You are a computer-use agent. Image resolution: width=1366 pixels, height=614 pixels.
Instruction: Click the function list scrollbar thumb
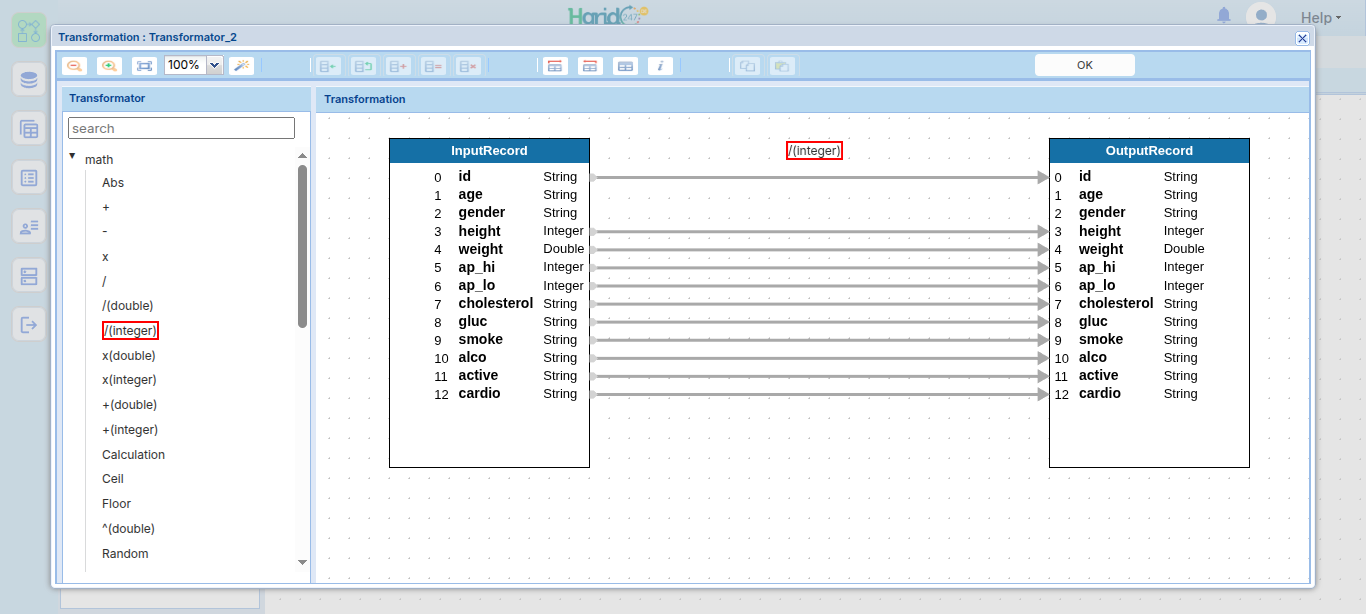(302, 246)
